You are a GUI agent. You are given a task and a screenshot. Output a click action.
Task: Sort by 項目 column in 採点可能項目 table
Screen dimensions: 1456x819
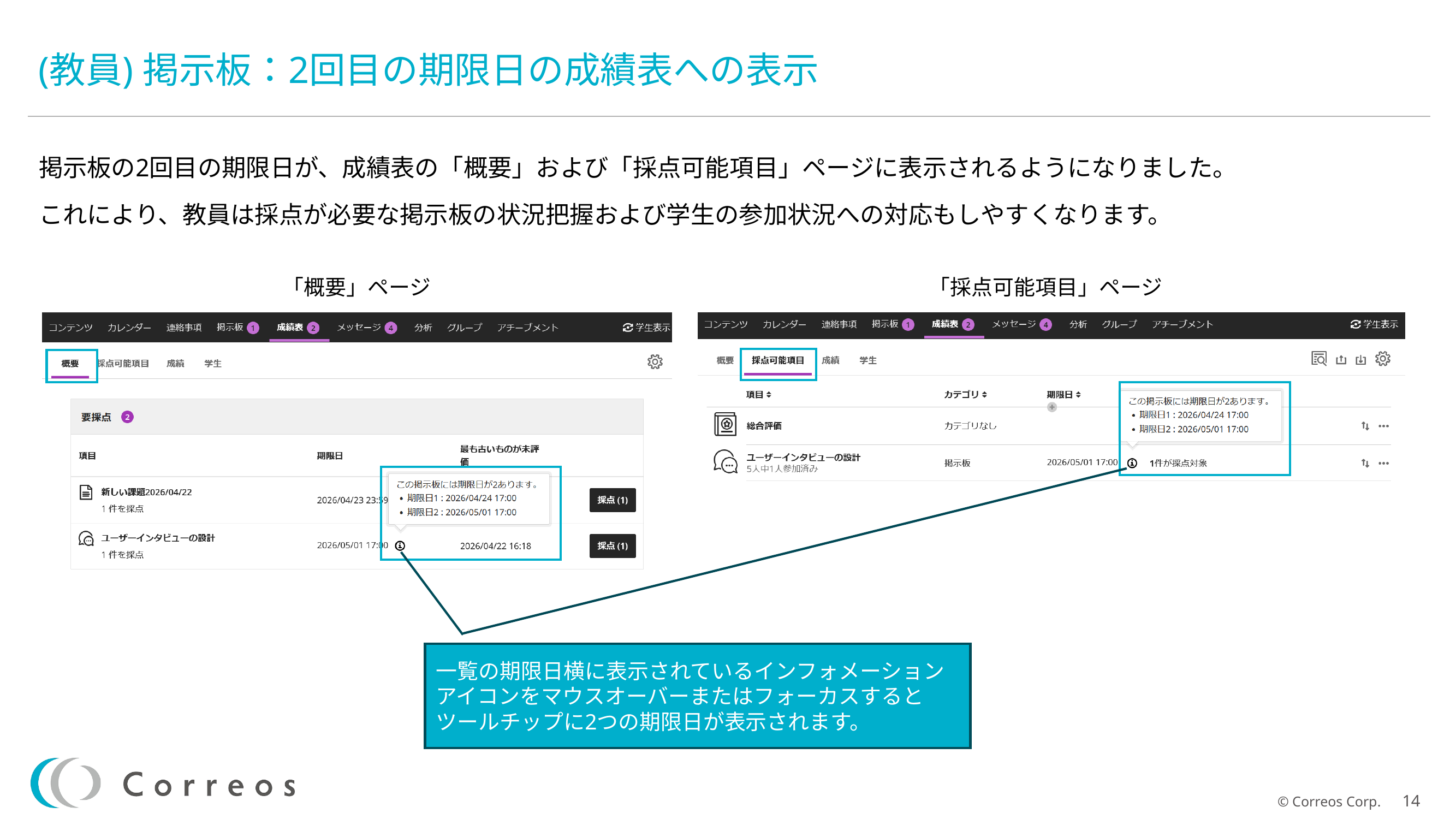point(758,394)
